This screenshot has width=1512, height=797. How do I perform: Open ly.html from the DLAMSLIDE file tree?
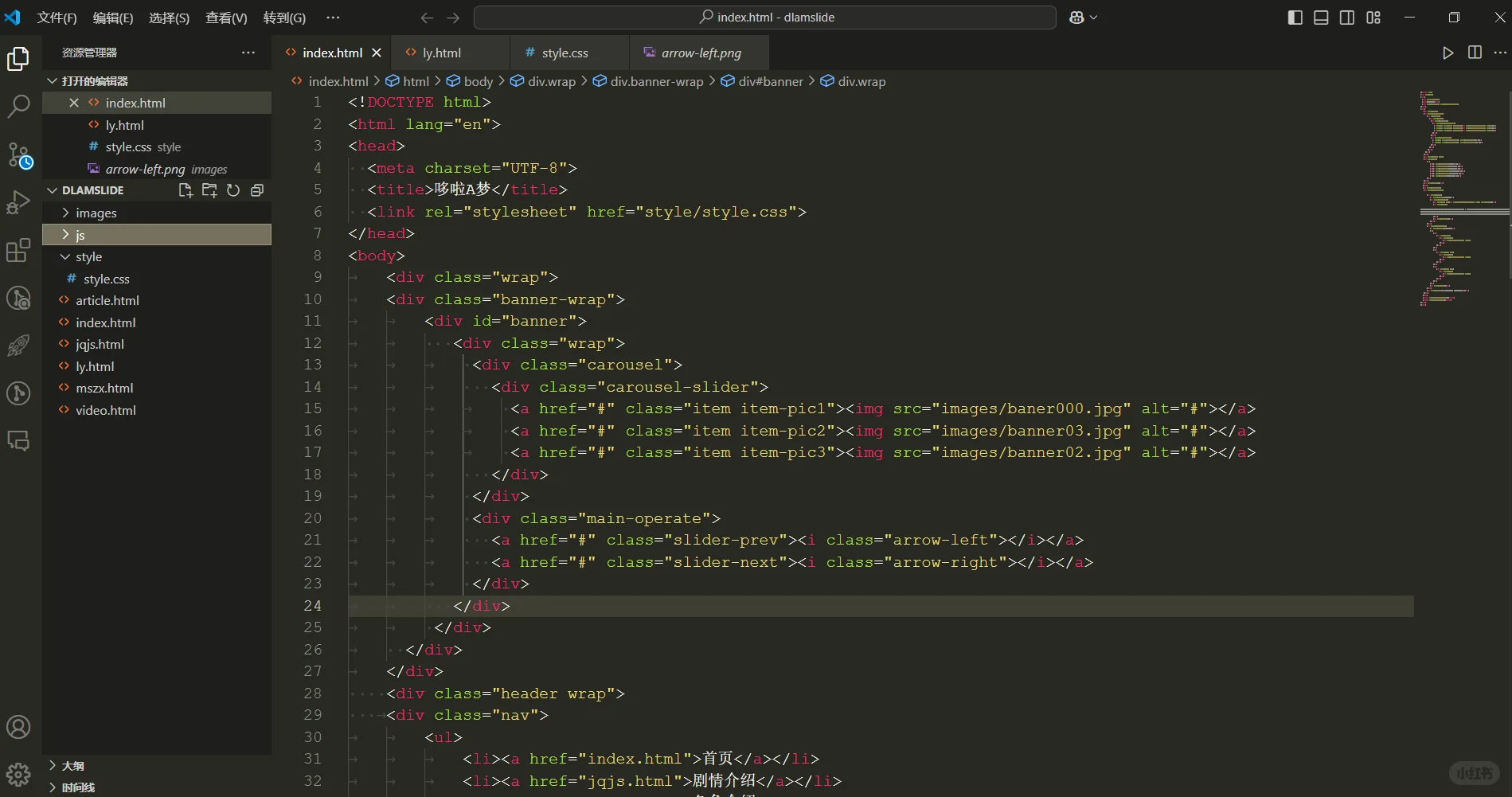157,366
